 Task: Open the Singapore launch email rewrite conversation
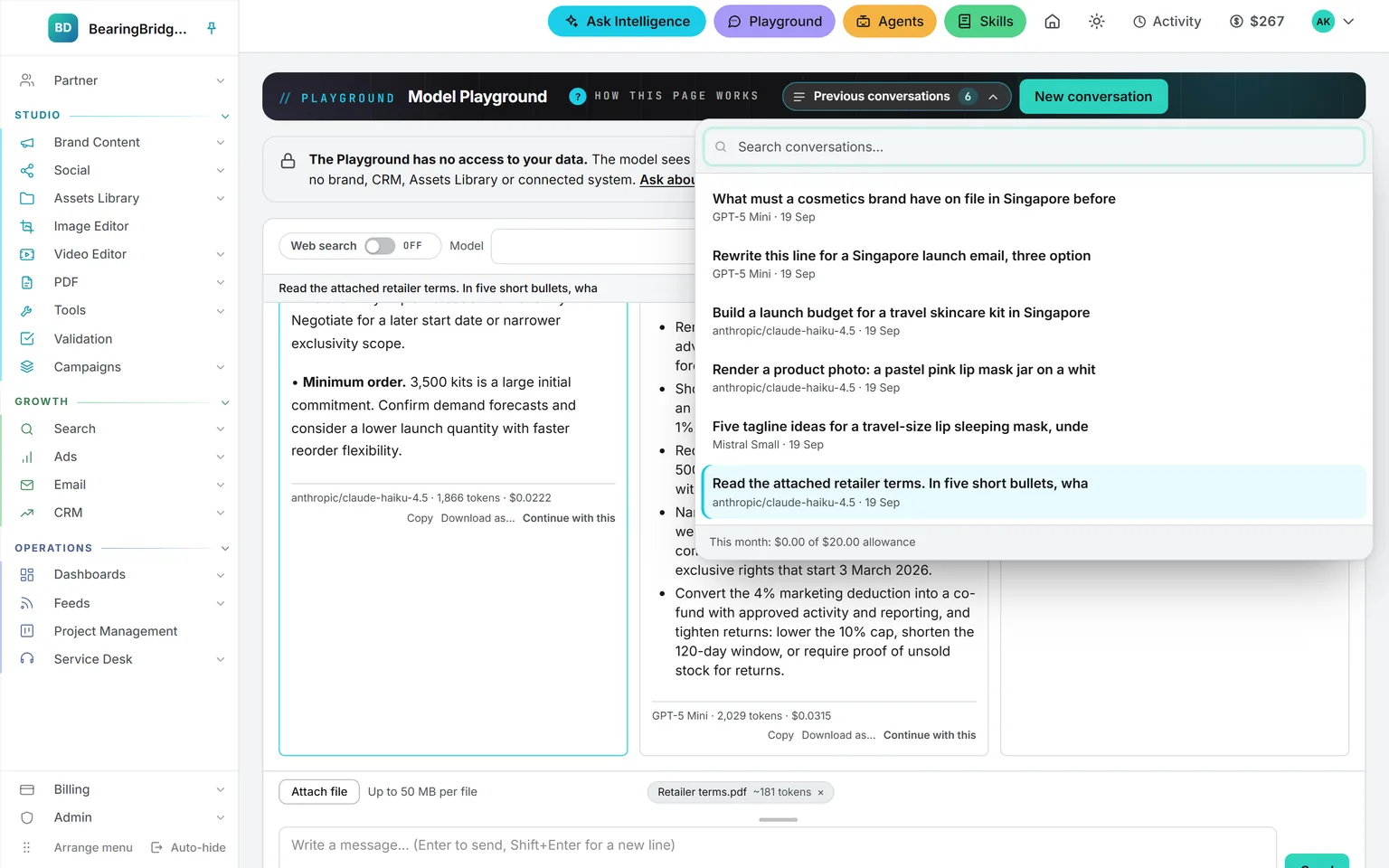pyautogui.click(x=1034, y=264)
